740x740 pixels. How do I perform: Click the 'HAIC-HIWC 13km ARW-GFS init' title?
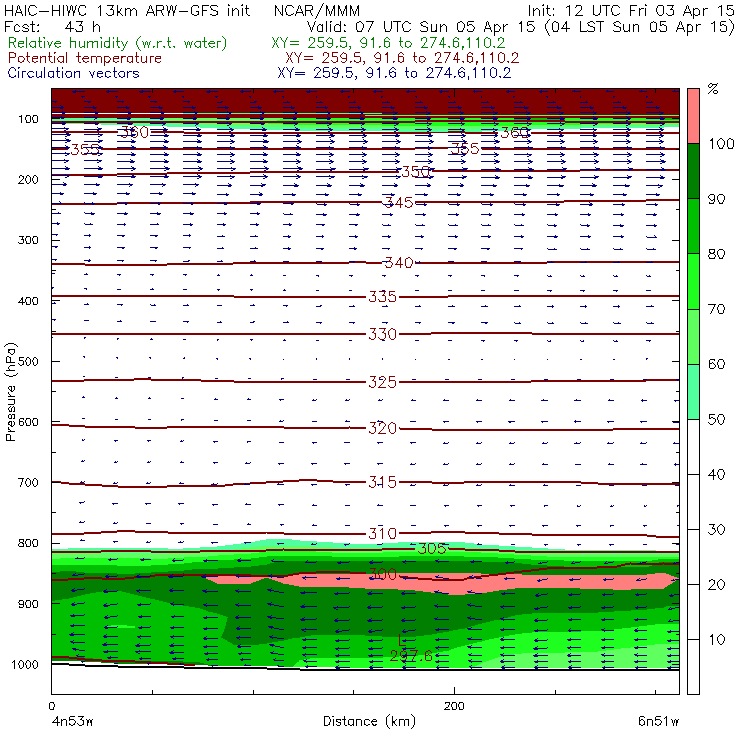[127, 10]
